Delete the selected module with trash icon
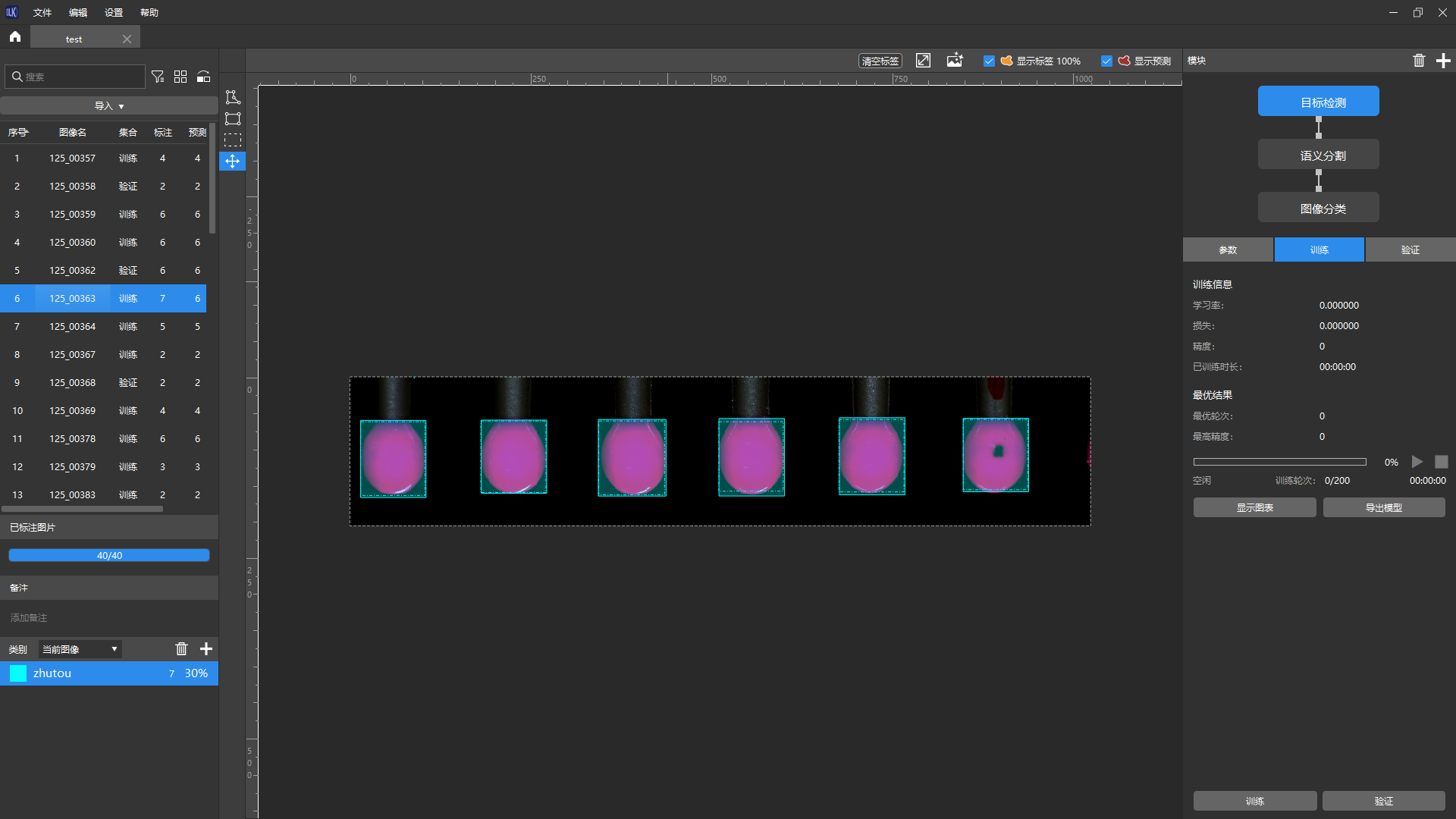The image size is (1456, 819). [x=1419, y=61]
